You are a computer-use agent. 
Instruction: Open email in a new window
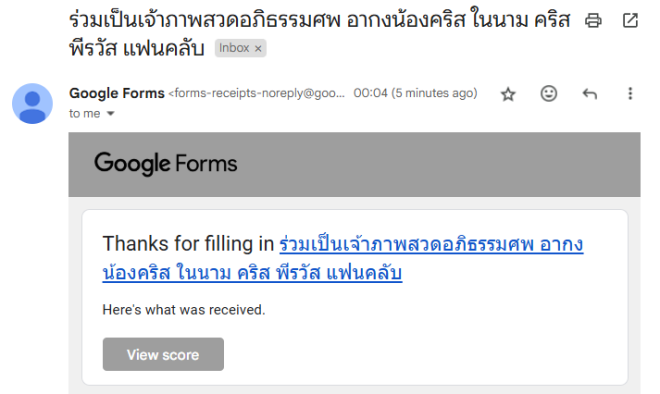[x=630, y=20]
